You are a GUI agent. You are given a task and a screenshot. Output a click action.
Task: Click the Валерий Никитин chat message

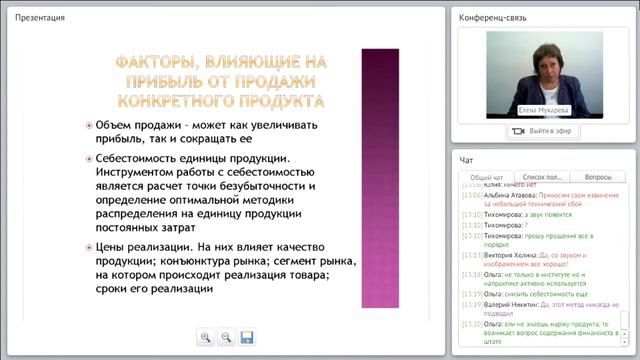541,309
